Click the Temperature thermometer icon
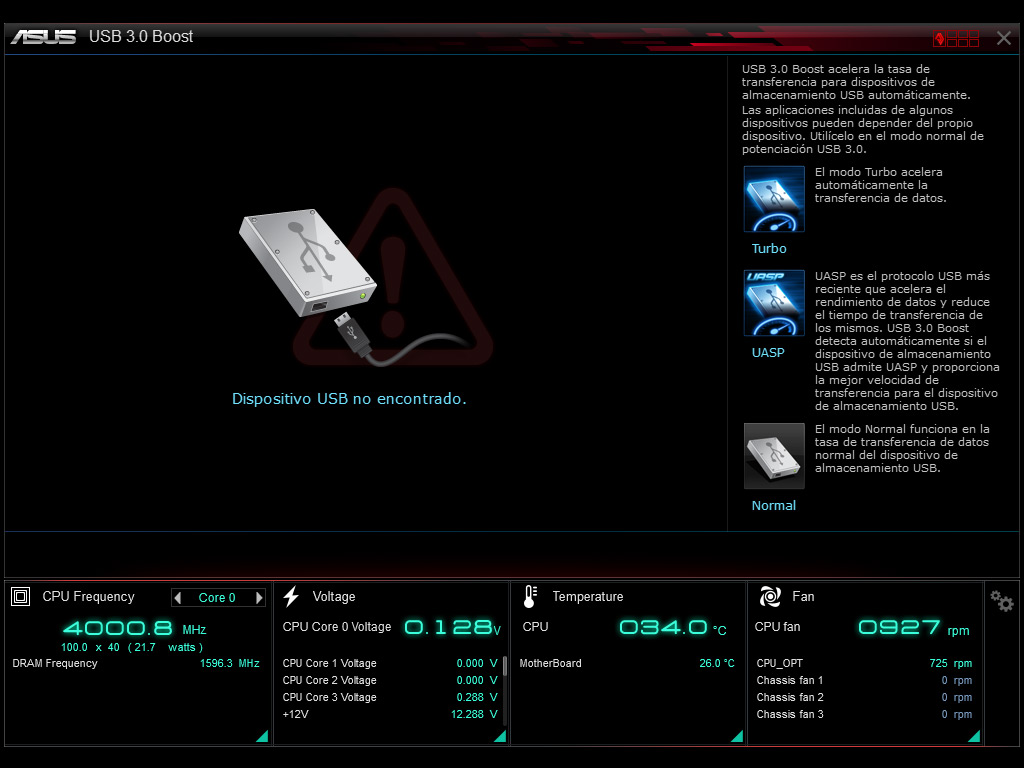The height and width of the screenshot is (768, 1024). 530,597
